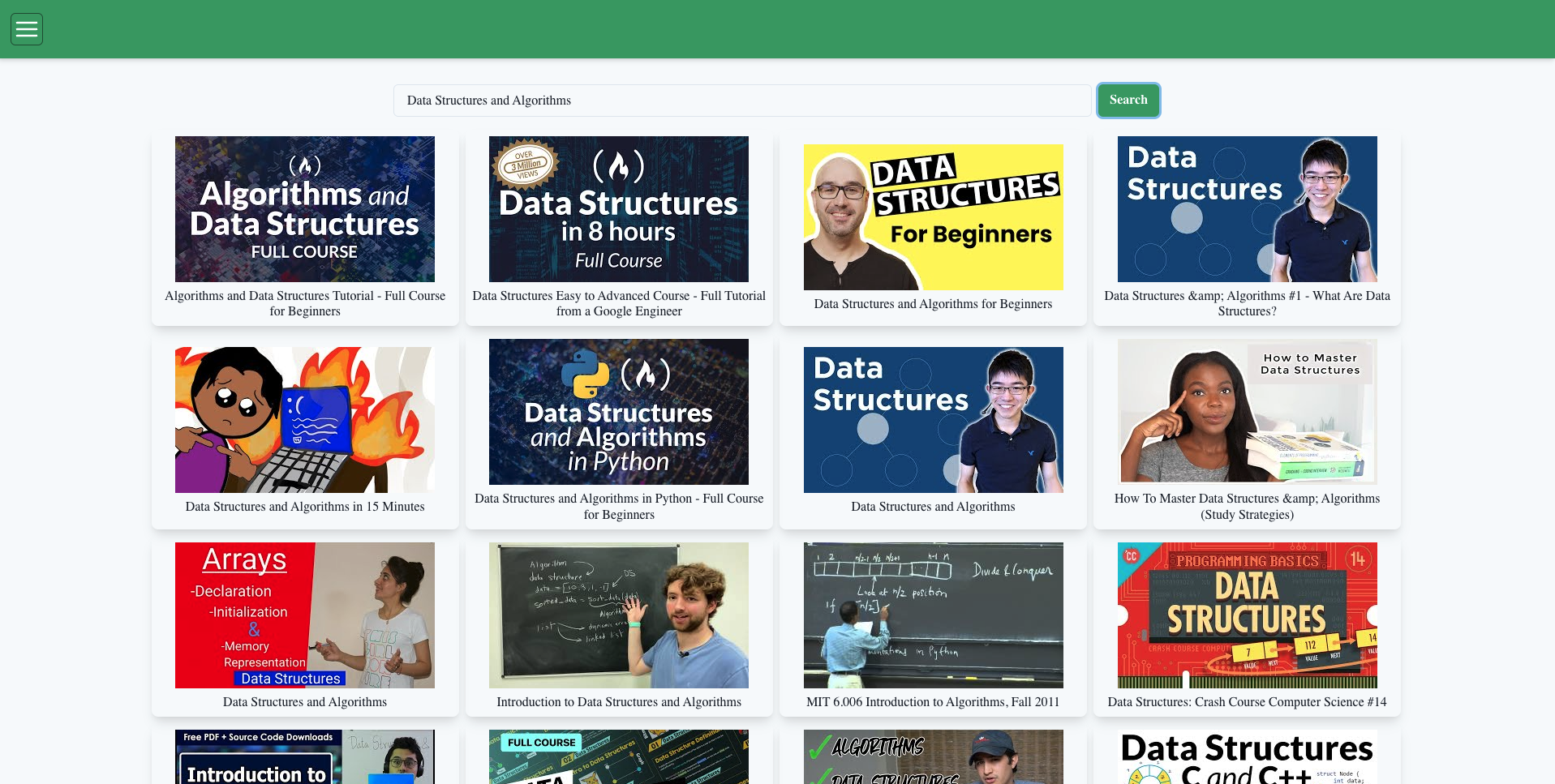Viewport: 1555px width, 784px height.
Task: Open the yellow Data Structures For Beginners thumbnail
Action: pos(933,217)
